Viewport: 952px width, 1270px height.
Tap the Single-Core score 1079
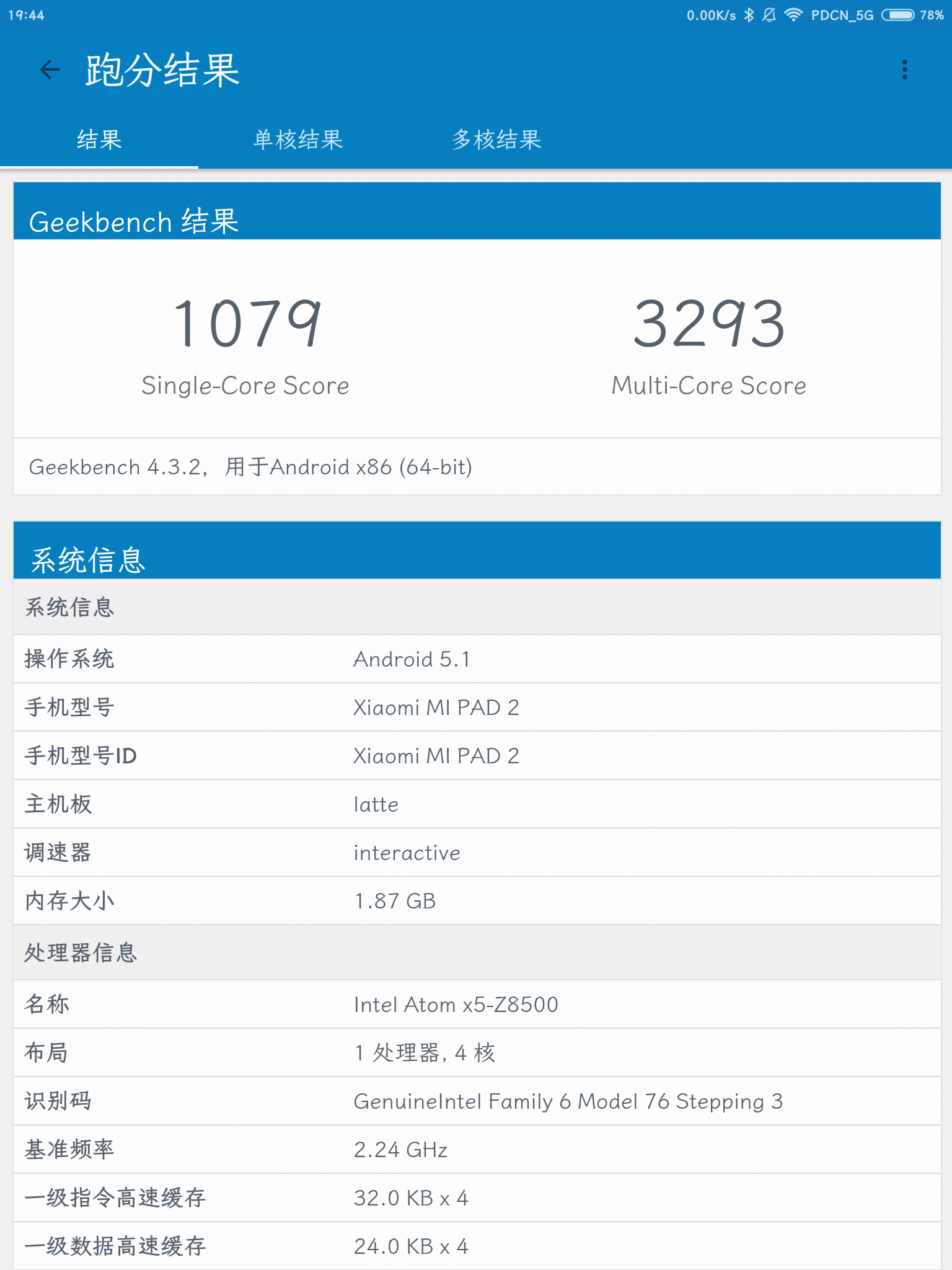coord(247,322)
